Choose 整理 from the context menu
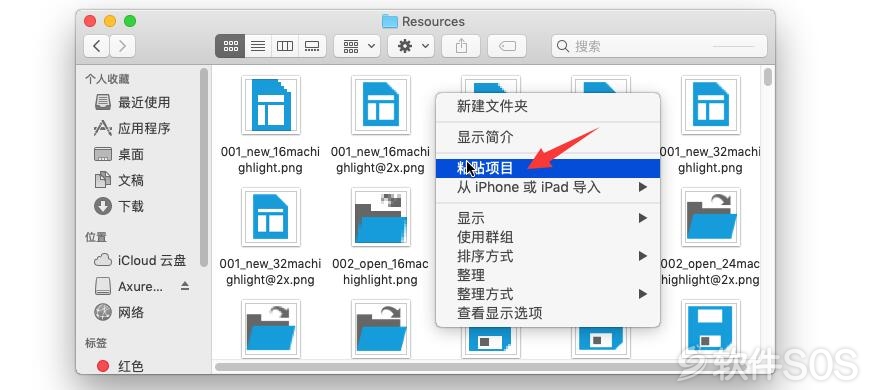Screen dimensions: 872x390 tap(548, 275)
